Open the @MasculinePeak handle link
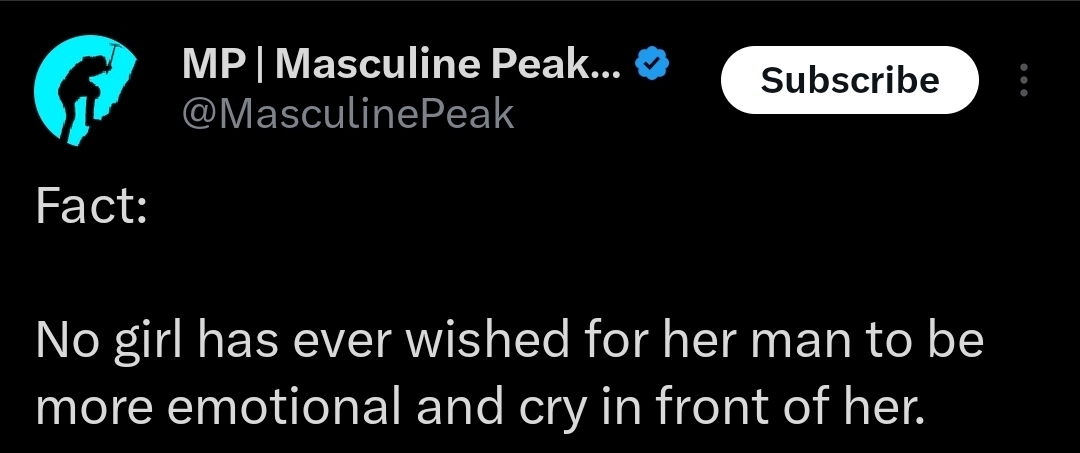Image resolution: width=1080 pixels, height=453 pixels. point(348,114)
